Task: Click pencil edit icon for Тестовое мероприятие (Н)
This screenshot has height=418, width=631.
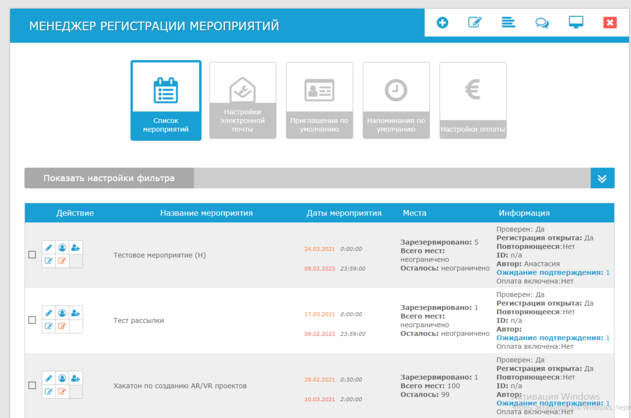Action: pyautogui.click(x=49, y=247)
